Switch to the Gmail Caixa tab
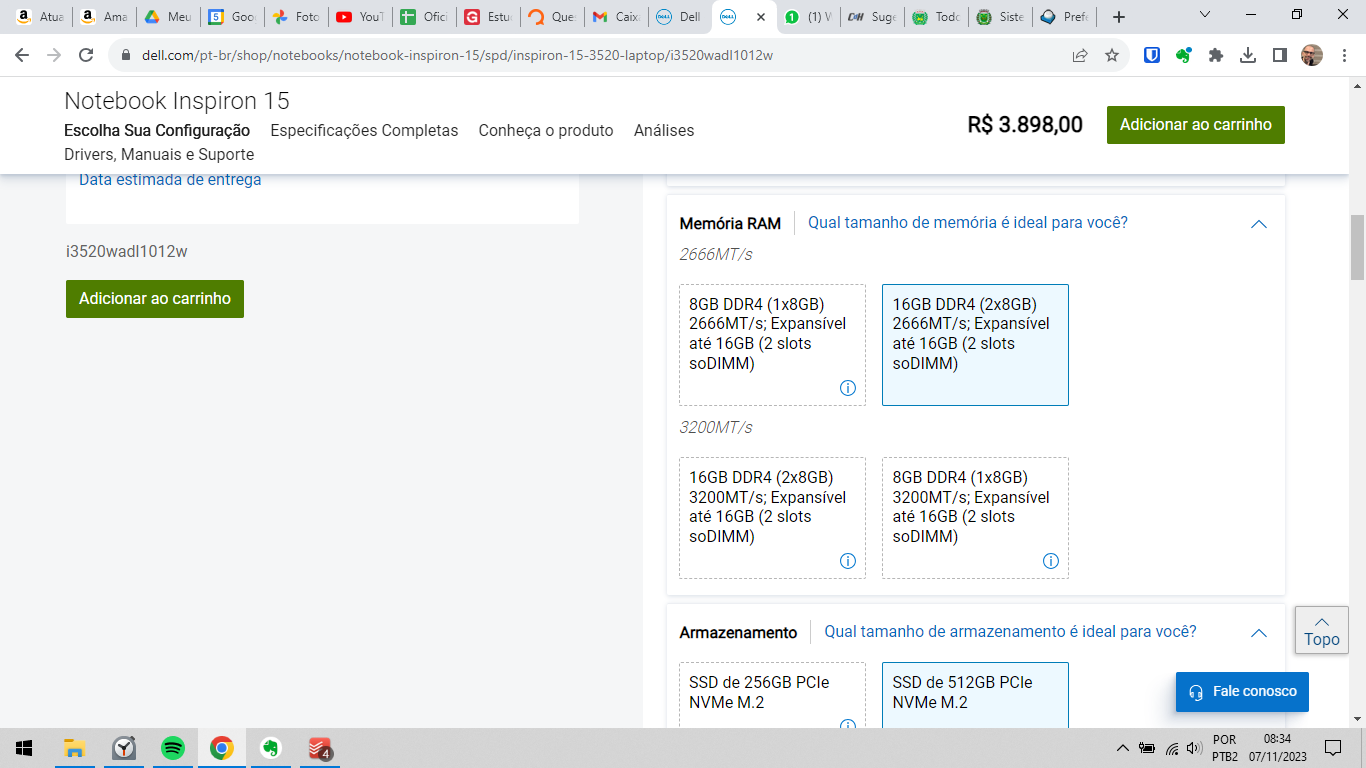Viewport: 1366px width, 768px height. coord(617,17)
